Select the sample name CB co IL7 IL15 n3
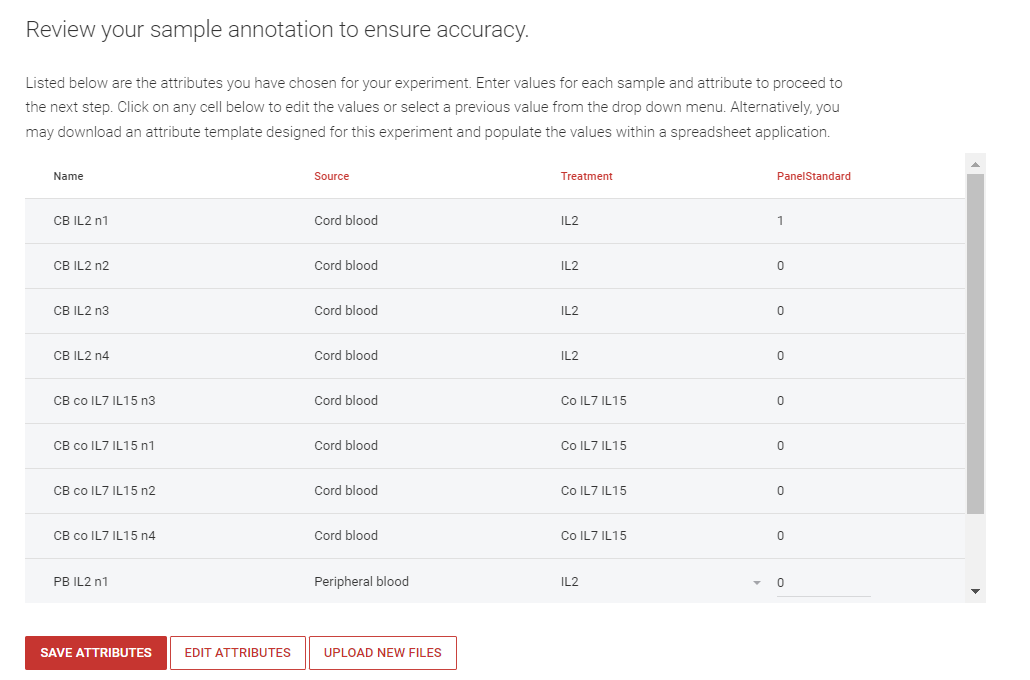The image size is (1030, 680). (x=104, y=401)
